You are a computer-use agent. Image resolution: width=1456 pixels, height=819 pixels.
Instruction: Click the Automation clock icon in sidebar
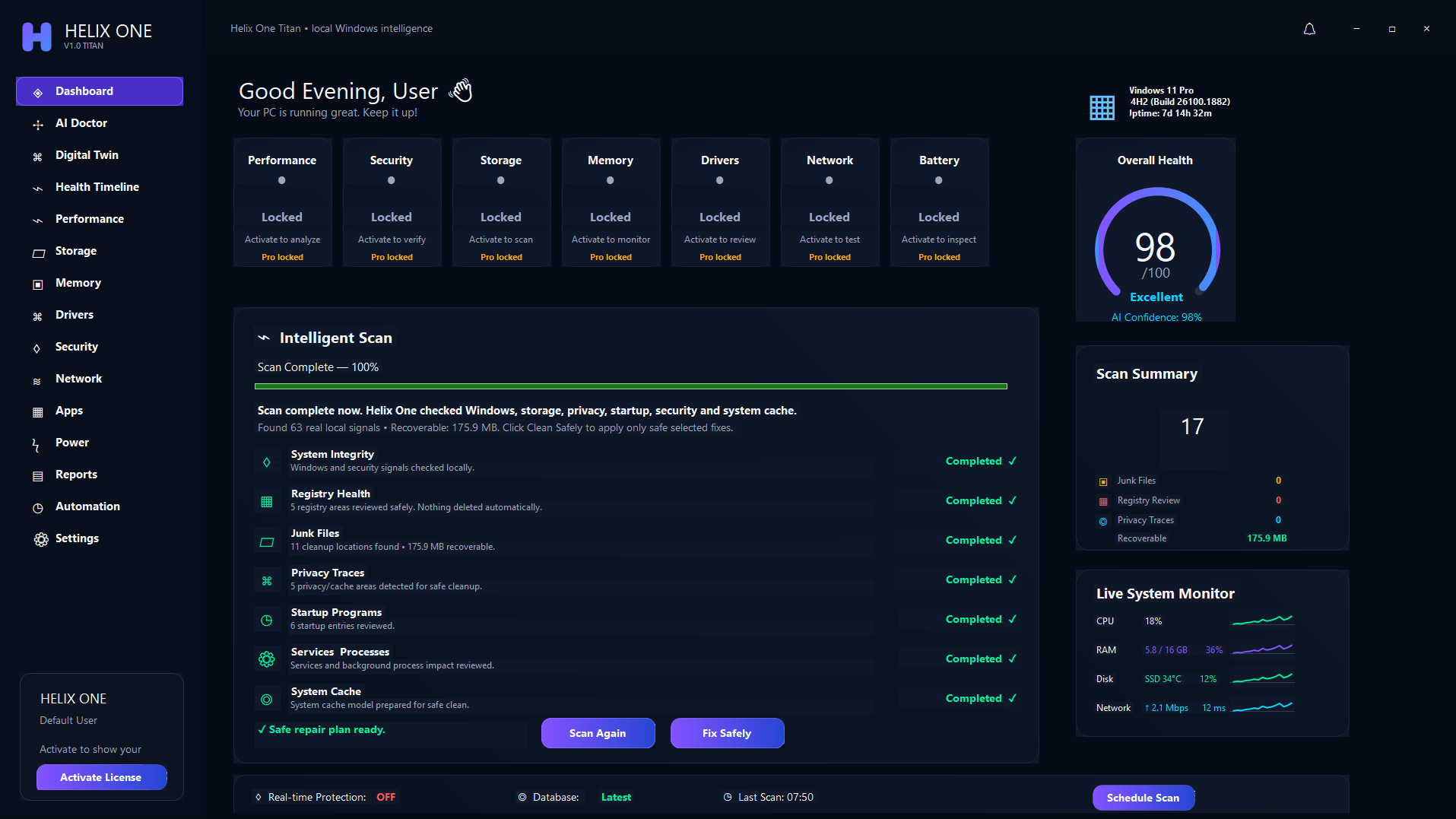coord(38,507)
